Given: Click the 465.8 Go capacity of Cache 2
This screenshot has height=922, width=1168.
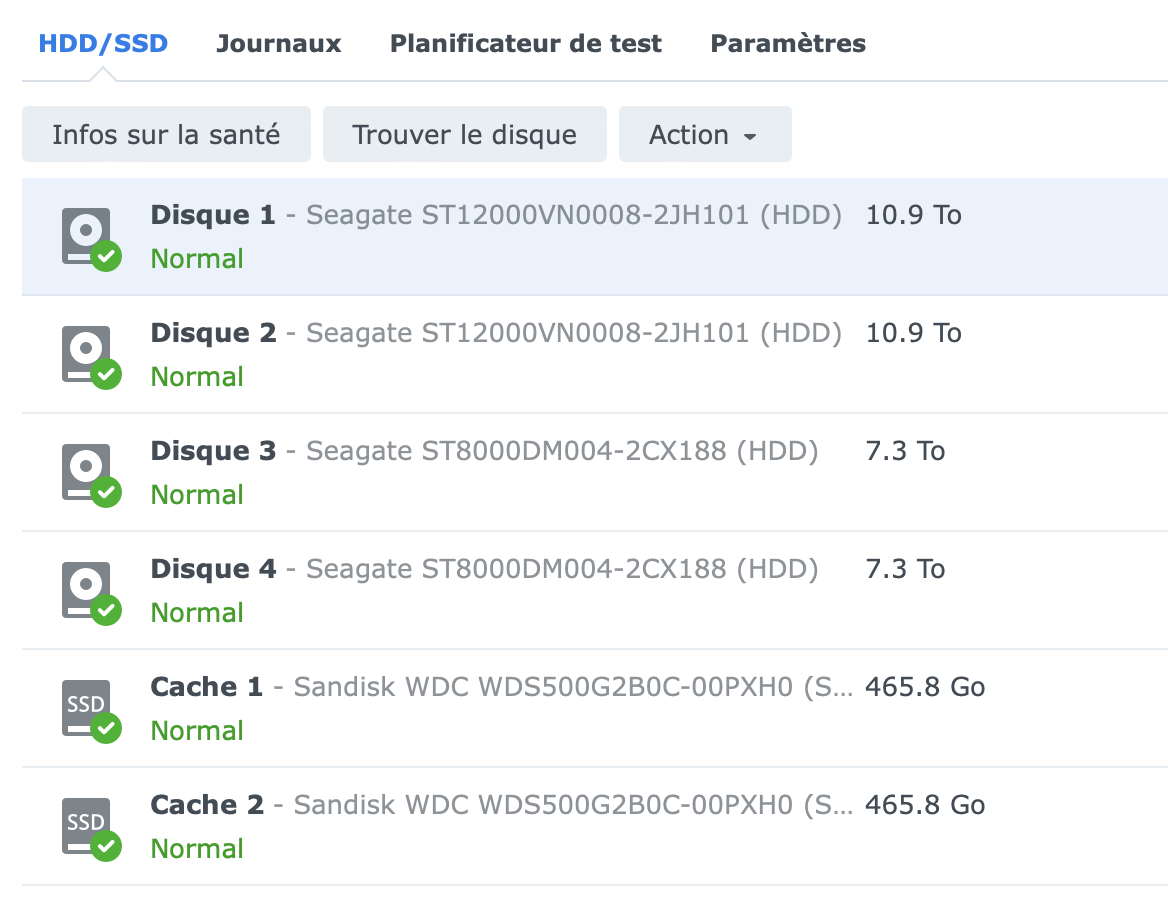Looking at the screenshot, I should pos(925,805).
